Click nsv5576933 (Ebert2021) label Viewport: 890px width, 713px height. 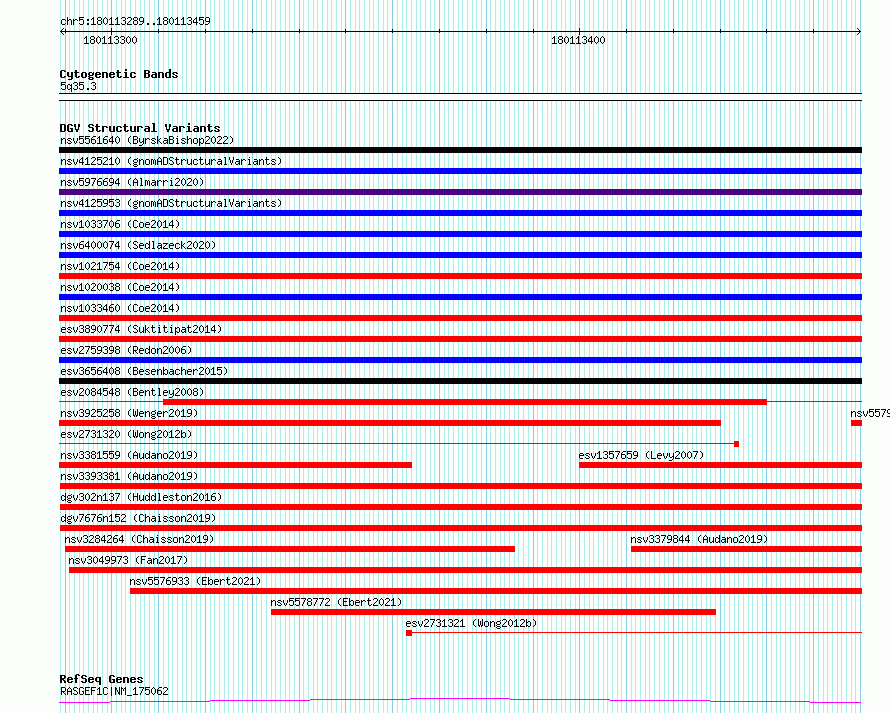click(x=195, y=581)
